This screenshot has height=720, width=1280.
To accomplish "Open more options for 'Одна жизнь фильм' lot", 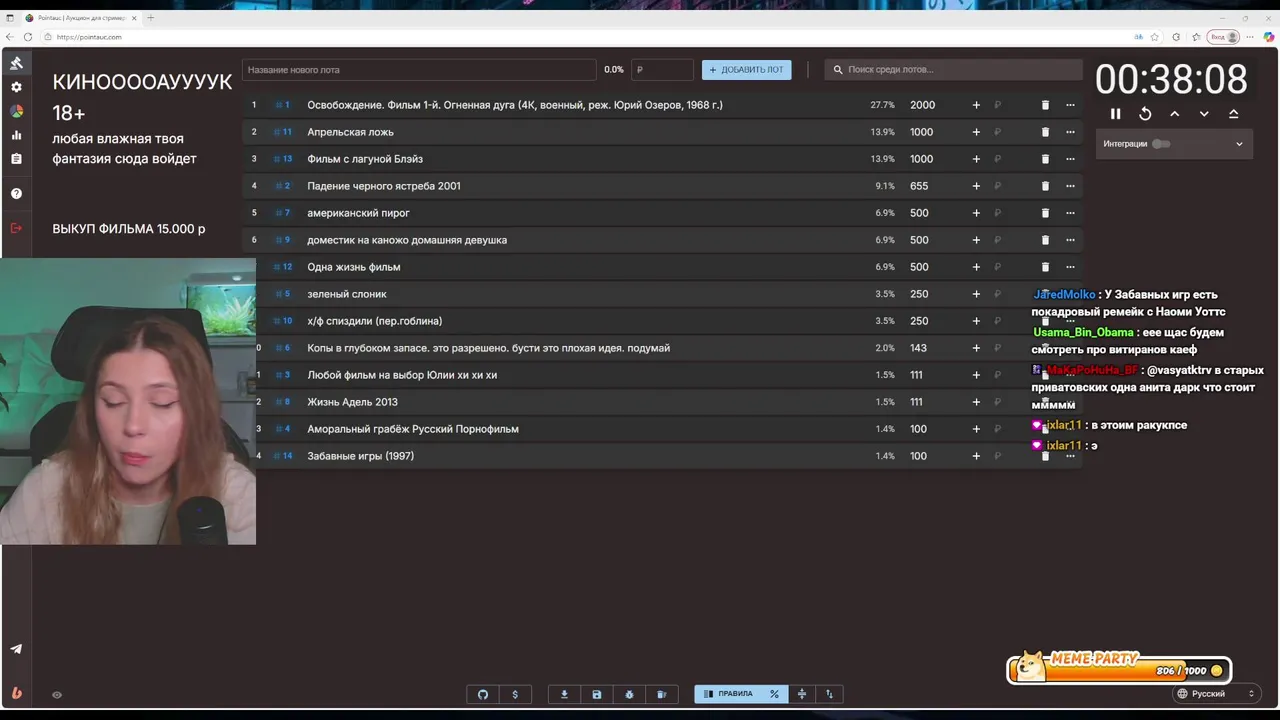I will [x=1070, y=267].
